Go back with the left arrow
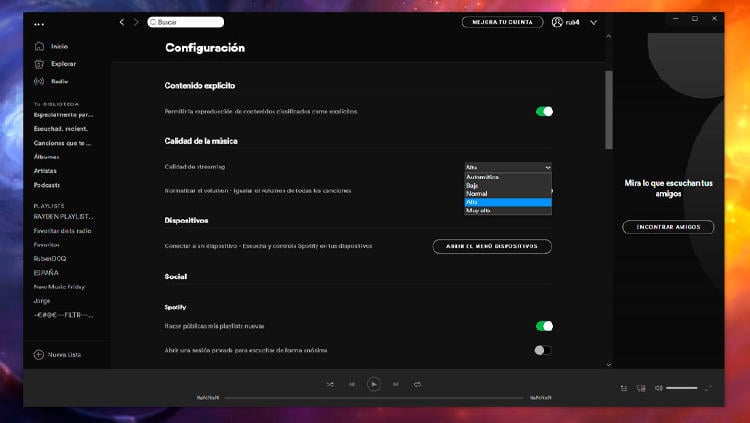 pos(122,22)
